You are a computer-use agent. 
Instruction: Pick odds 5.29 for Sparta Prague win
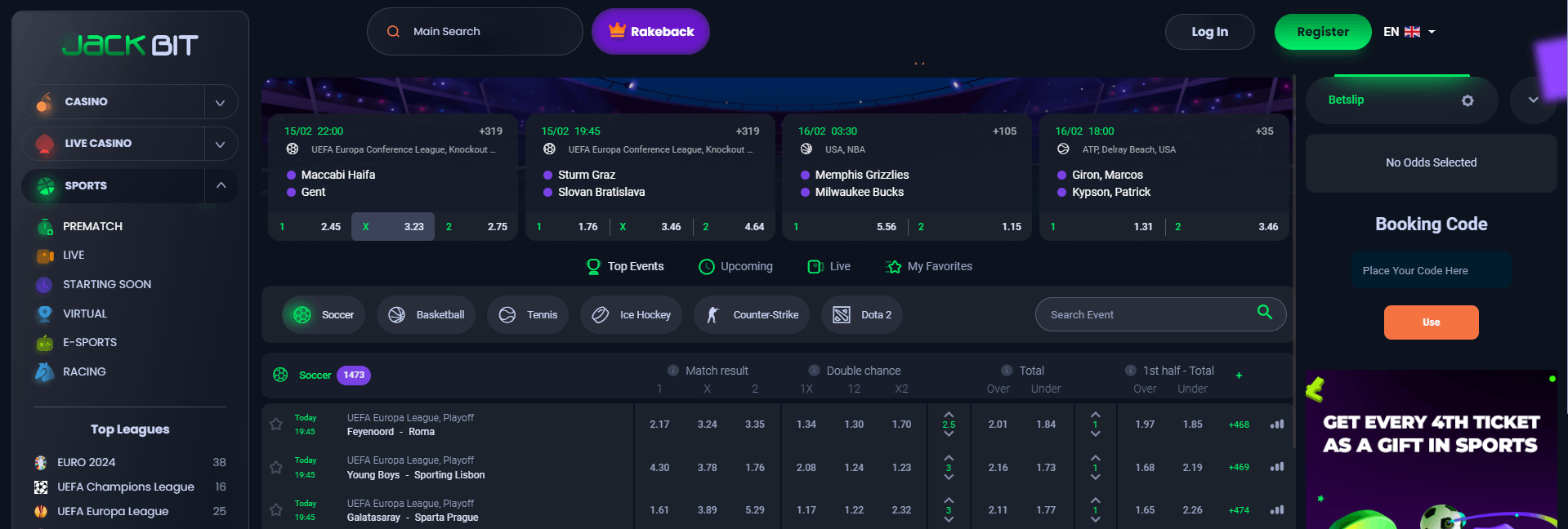click(755, 510)
